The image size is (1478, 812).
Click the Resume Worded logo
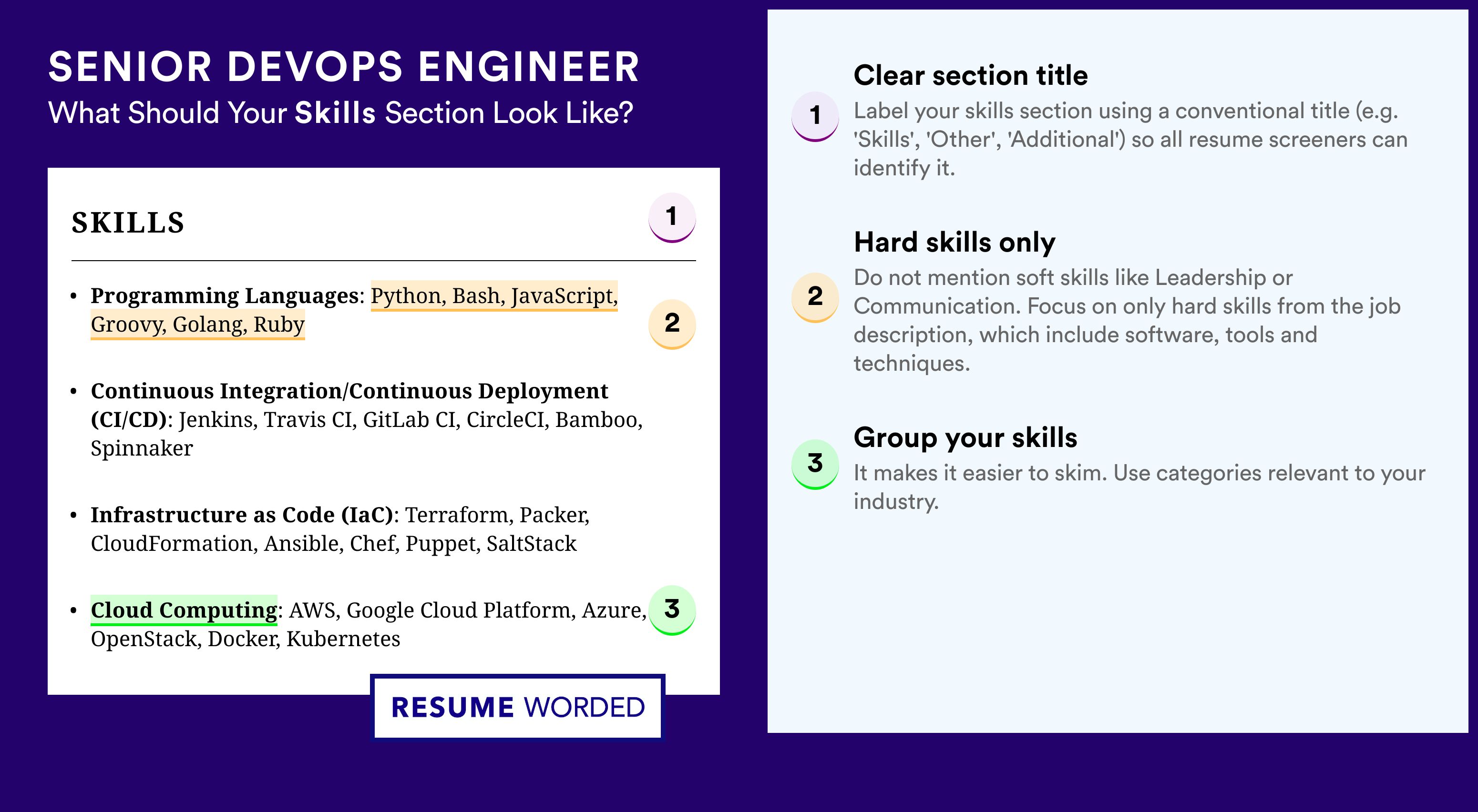point(517,707)
